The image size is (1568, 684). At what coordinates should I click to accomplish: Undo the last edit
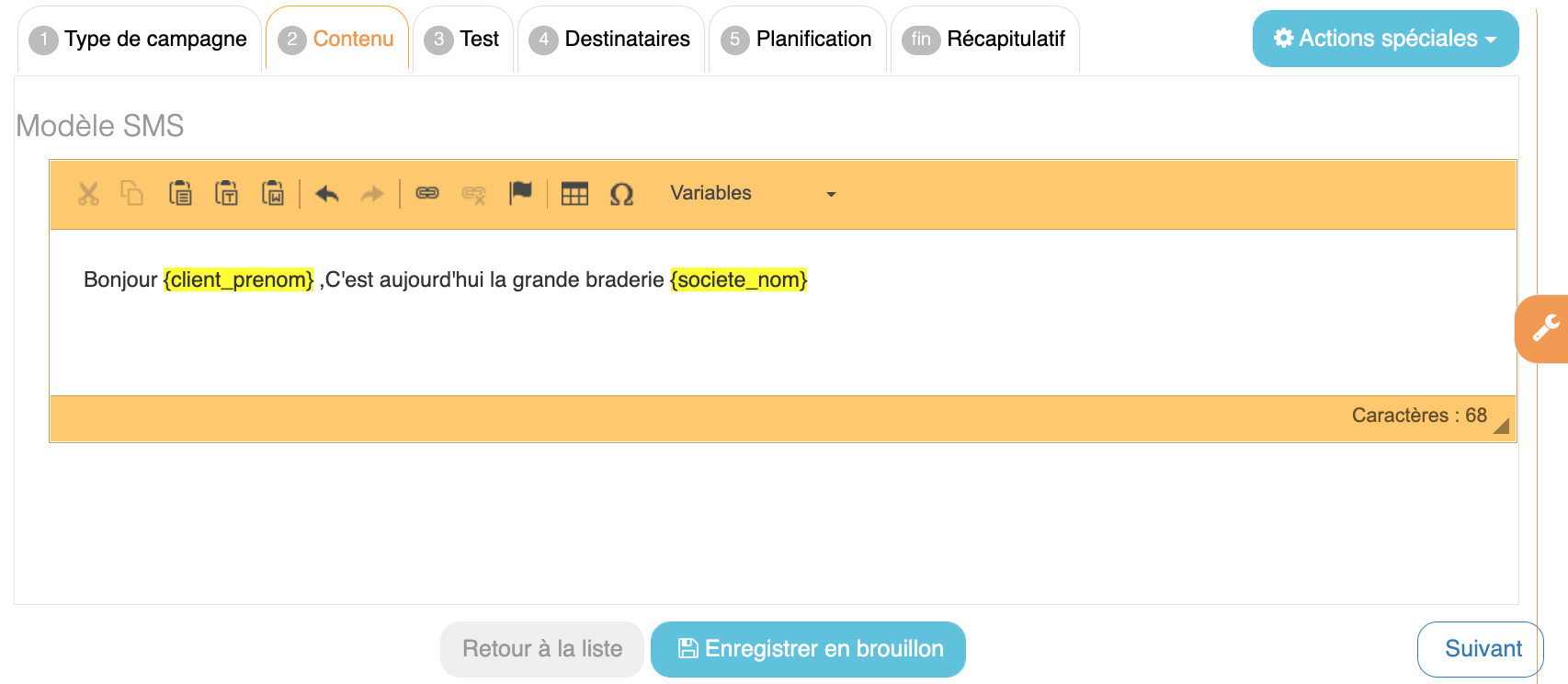(x=327, y=193)
